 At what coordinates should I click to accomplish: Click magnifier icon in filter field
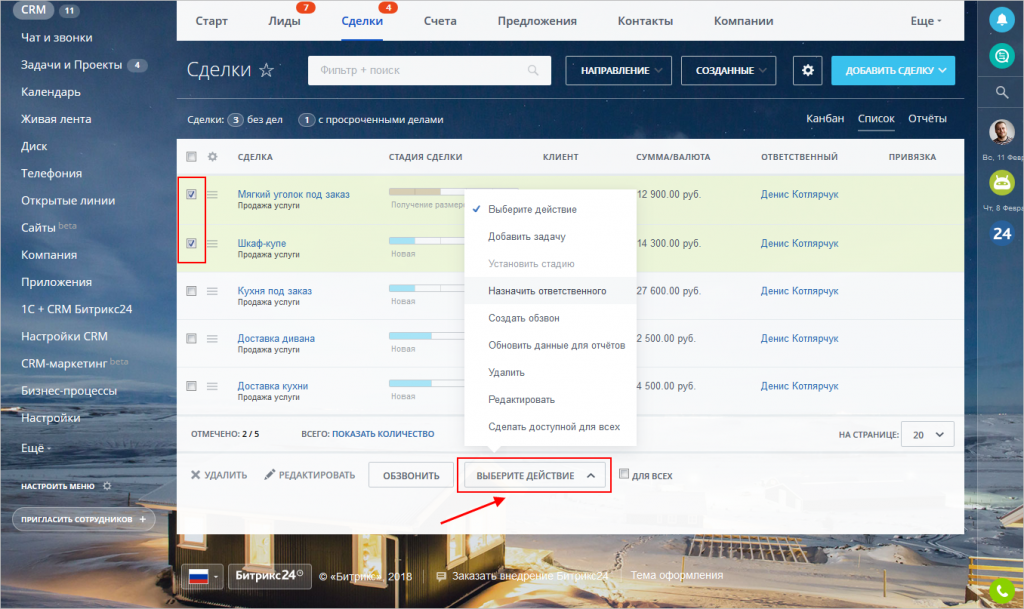533,70
